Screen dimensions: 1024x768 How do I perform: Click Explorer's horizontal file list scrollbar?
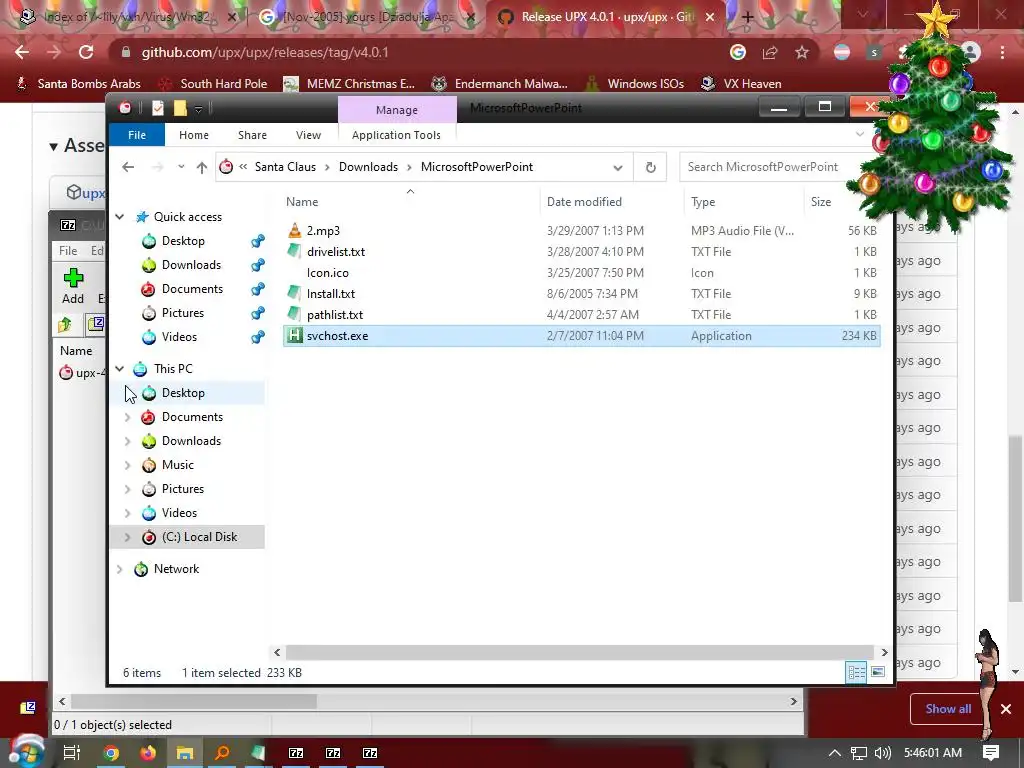[580, 652]
